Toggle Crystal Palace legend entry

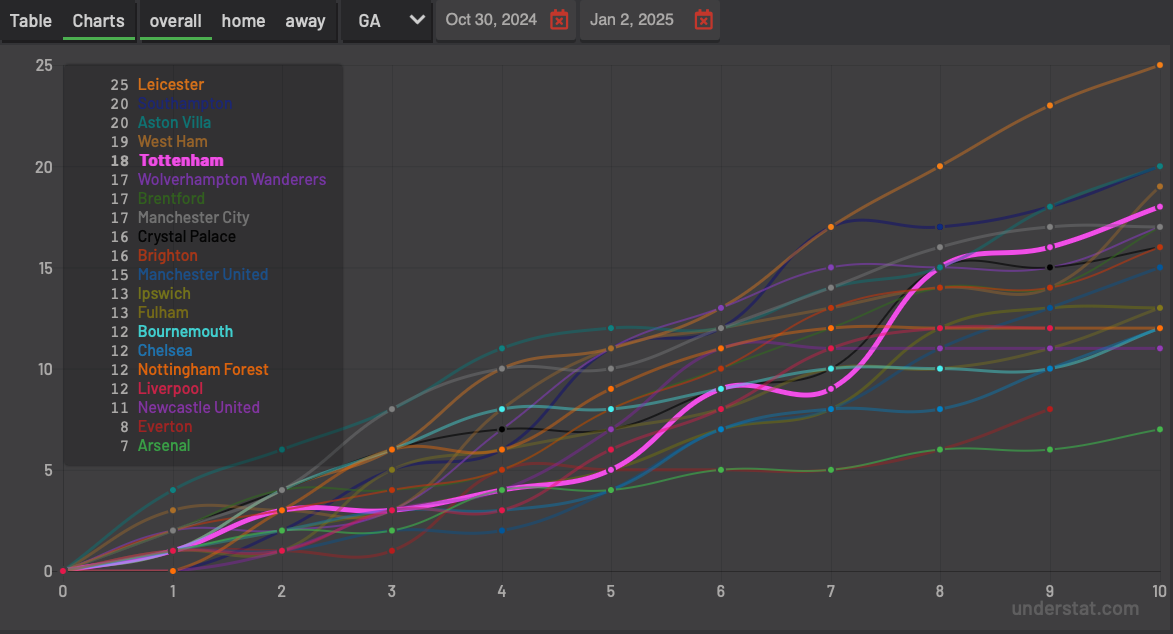click(187, 237)
